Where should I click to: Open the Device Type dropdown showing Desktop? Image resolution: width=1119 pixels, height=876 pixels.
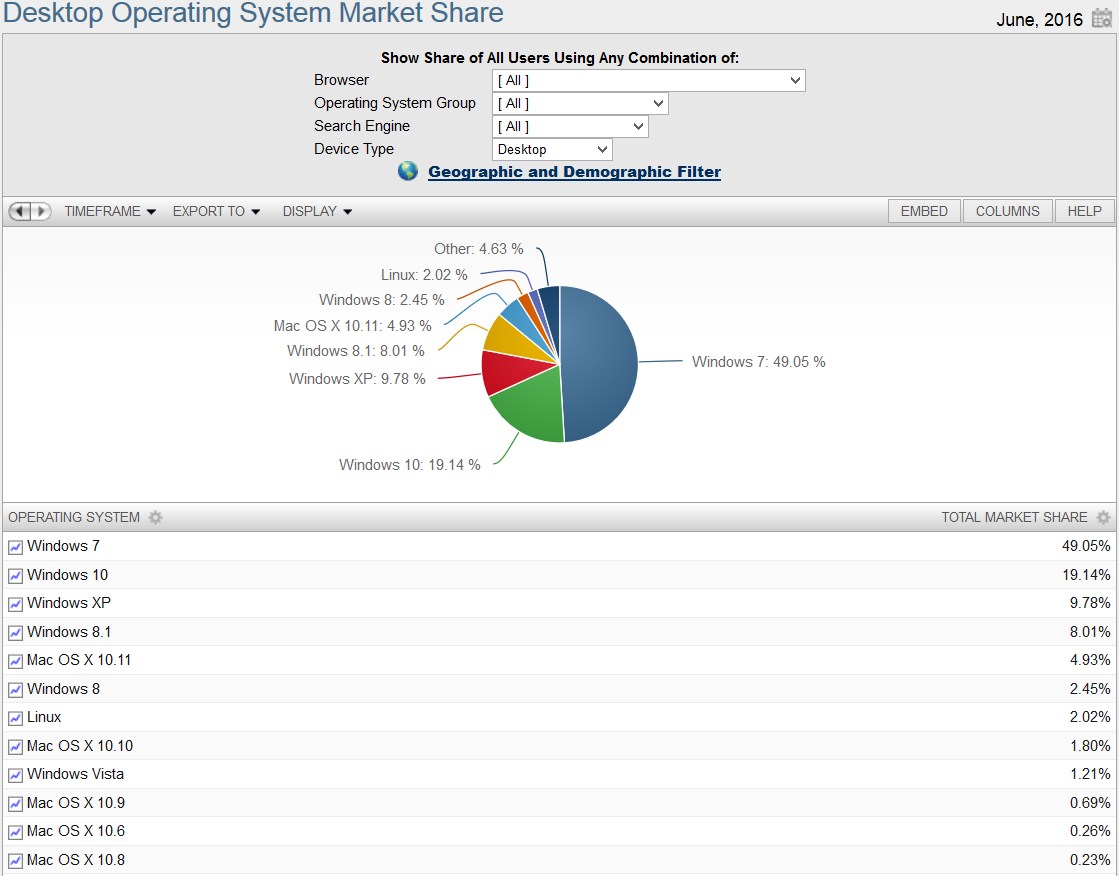pos(552,149)
